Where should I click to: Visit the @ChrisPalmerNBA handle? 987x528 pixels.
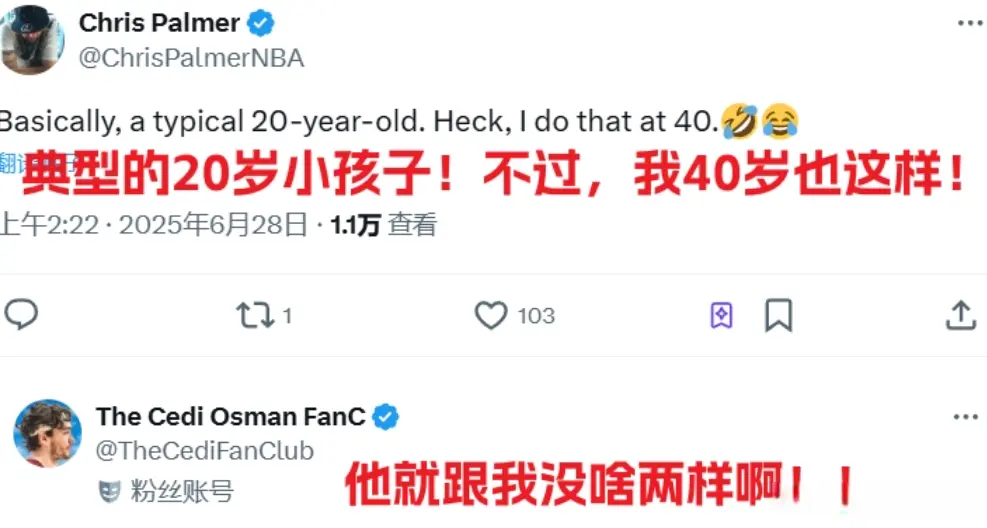coord(190,57)
